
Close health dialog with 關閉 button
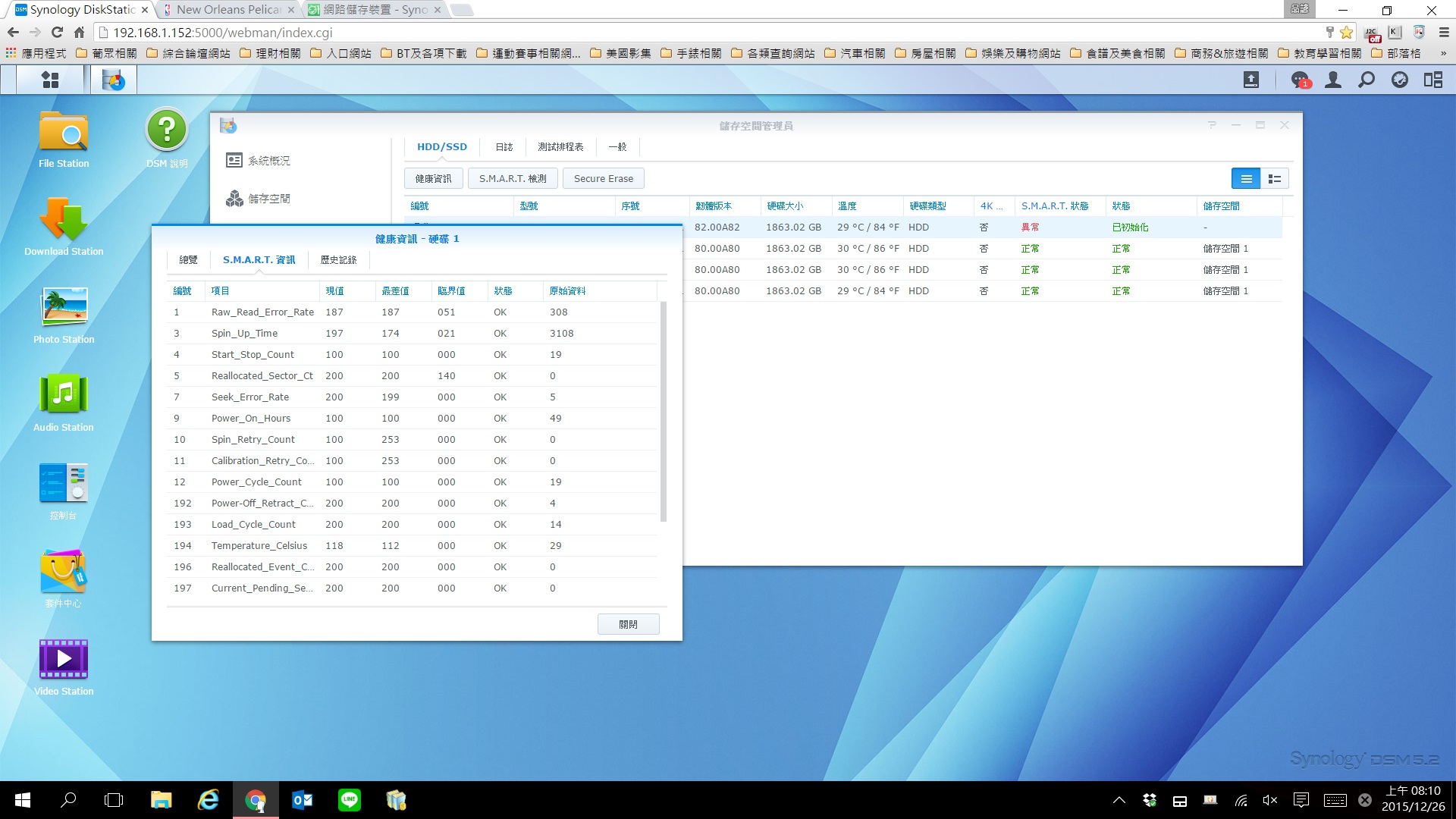[629, 624]
